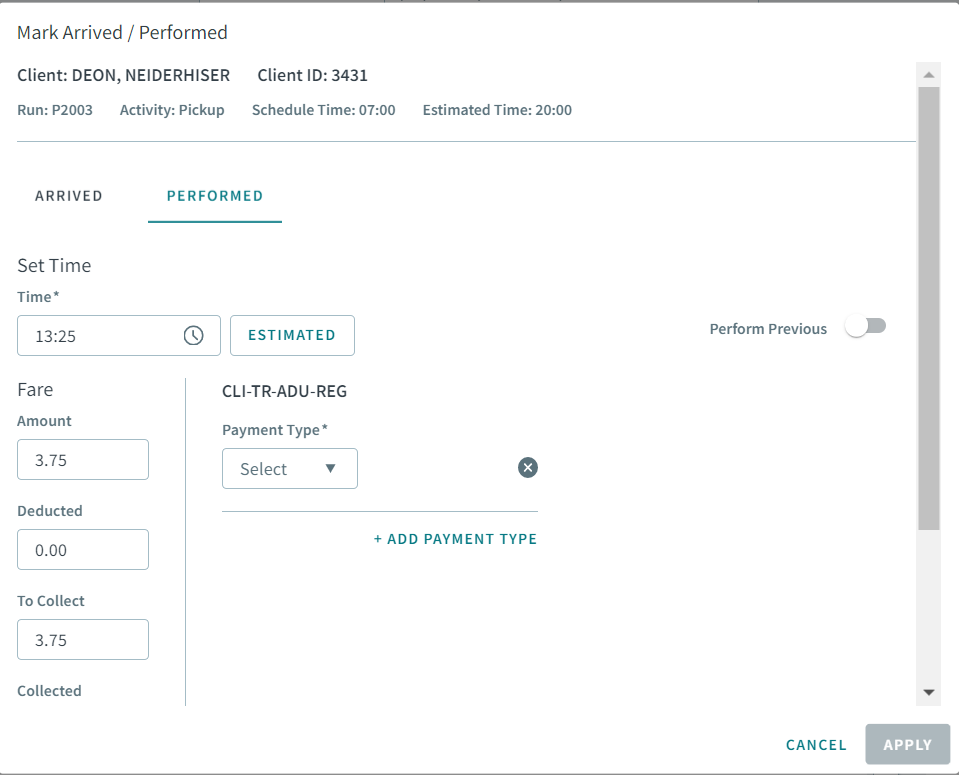Click the dropdown arrow on the Select field
The width and height of the screenshot is (959, 775).
(x=331, y=468)
